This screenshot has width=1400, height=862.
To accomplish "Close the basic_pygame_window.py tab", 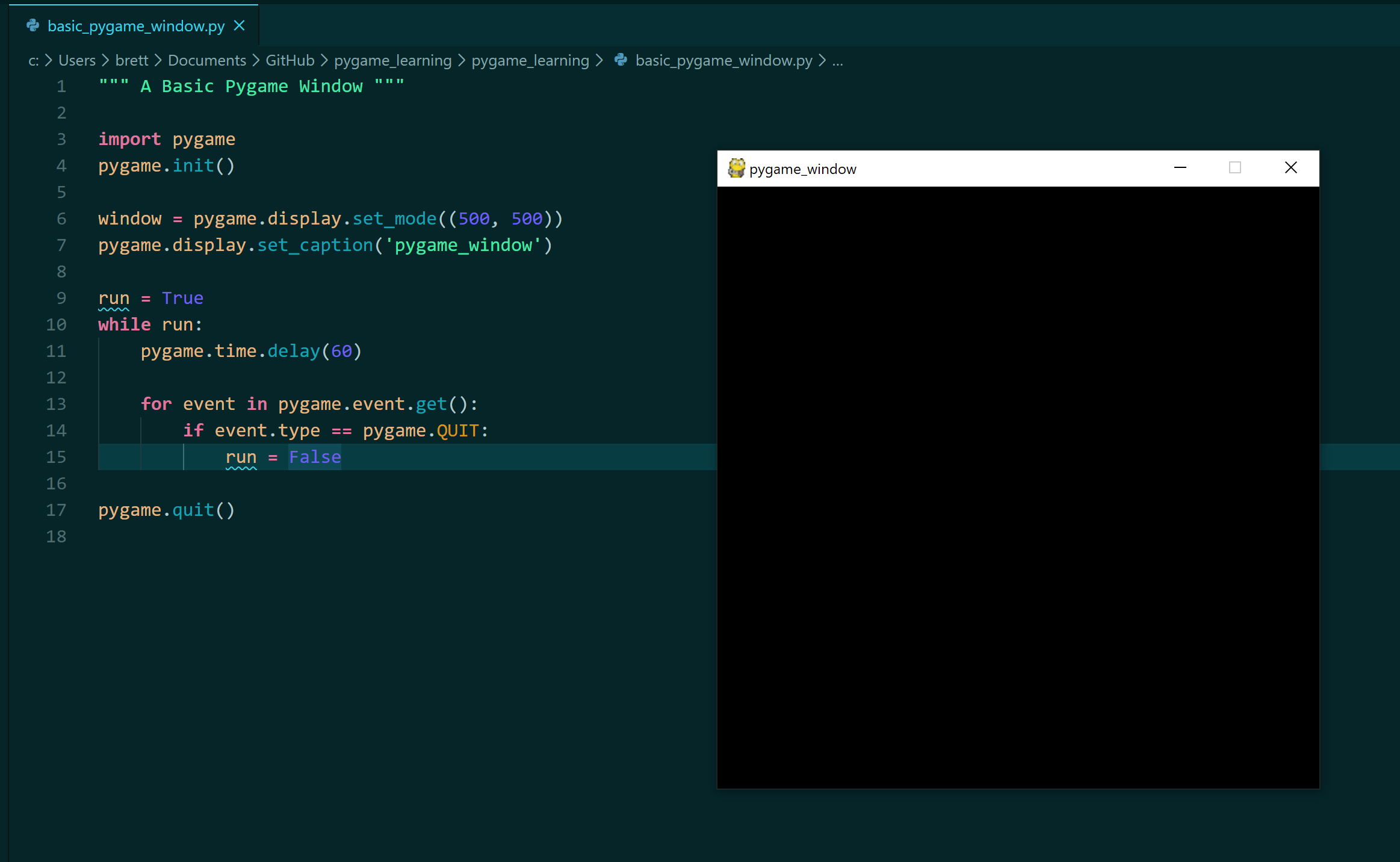I will (240, 26).
